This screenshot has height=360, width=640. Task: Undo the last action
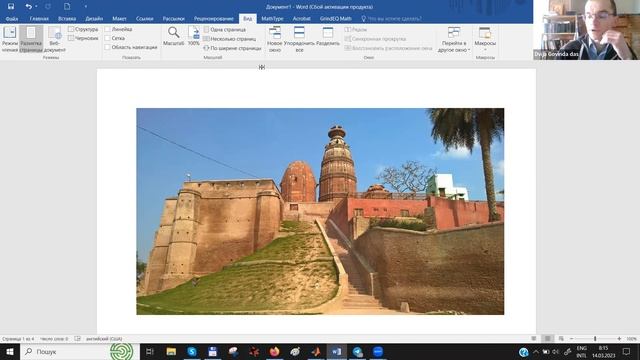click(28, 7)
